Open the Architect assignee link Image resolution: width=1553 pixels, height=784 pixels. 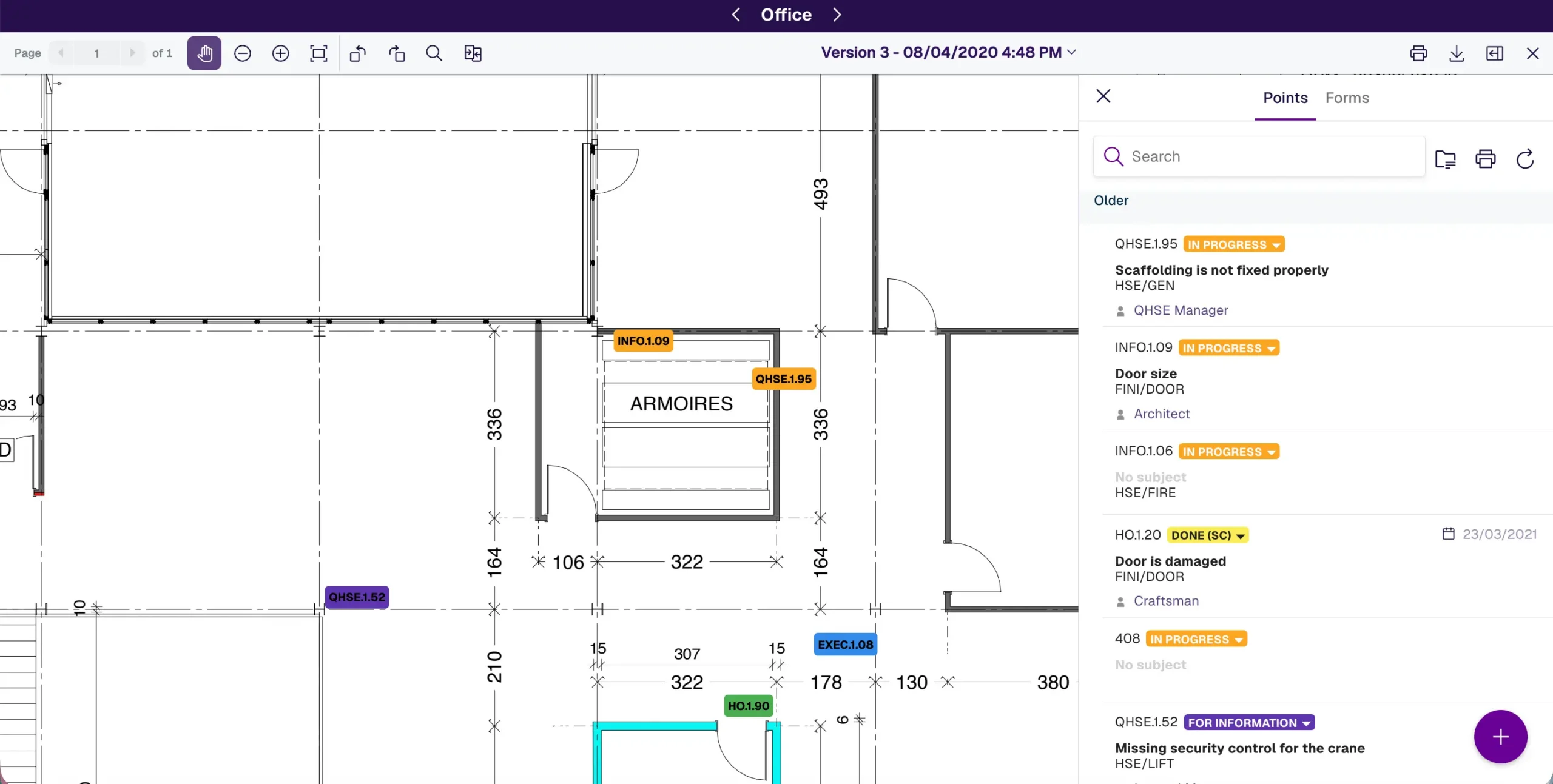tap(1162, 414)
